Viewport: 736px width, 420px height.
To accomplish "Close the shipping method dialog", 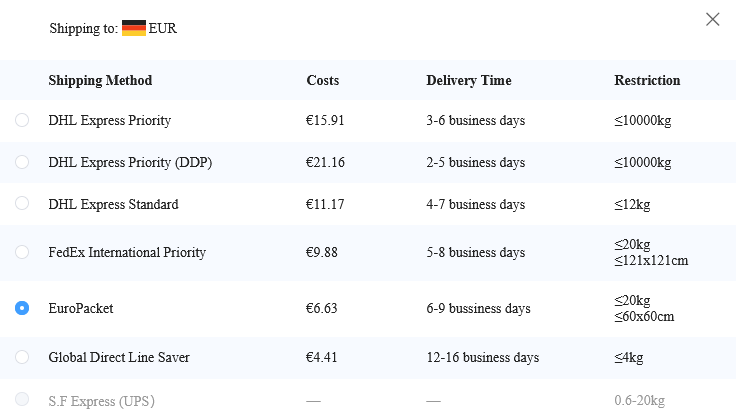I will click(x=713, y=19).
